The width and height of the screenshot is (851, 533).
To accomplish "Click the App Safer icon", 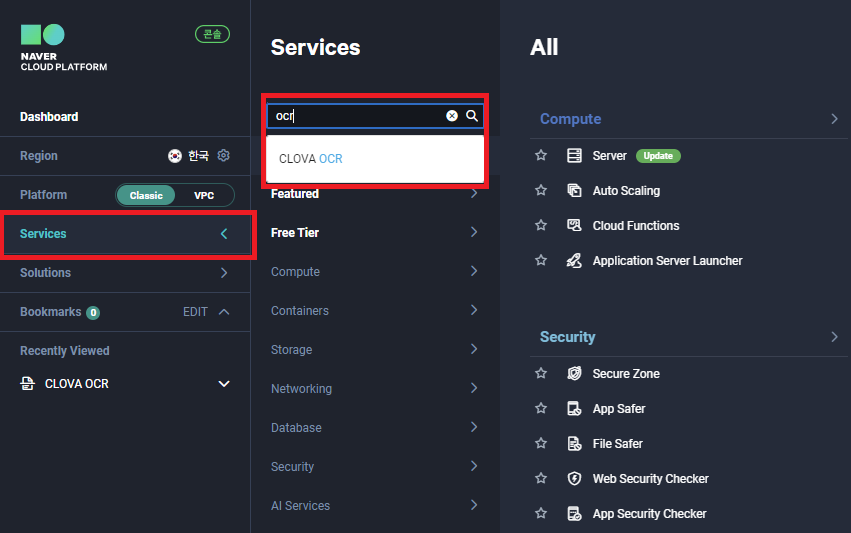I will pyautogui.click(x=574, y=408).
